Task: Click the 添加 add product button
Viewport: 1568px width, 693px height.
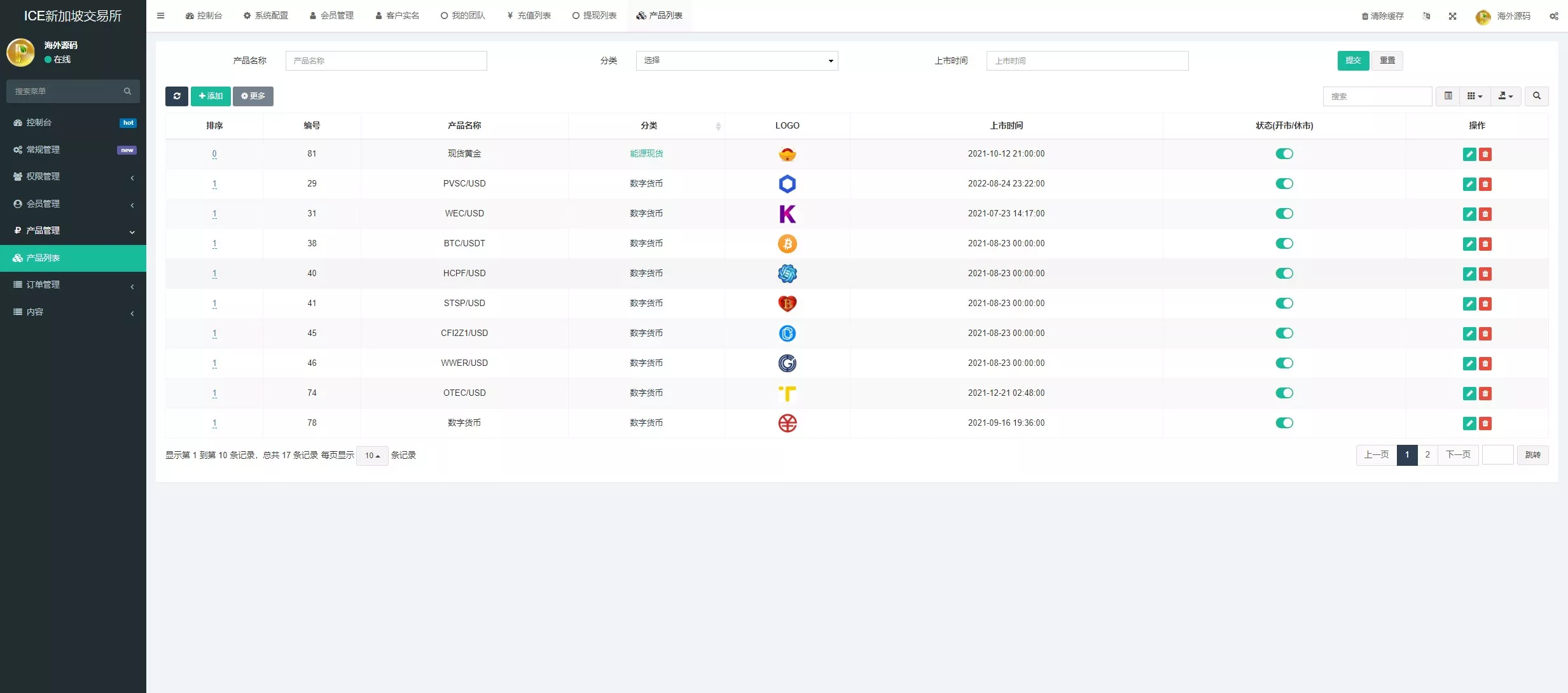Action: point(211,96)
